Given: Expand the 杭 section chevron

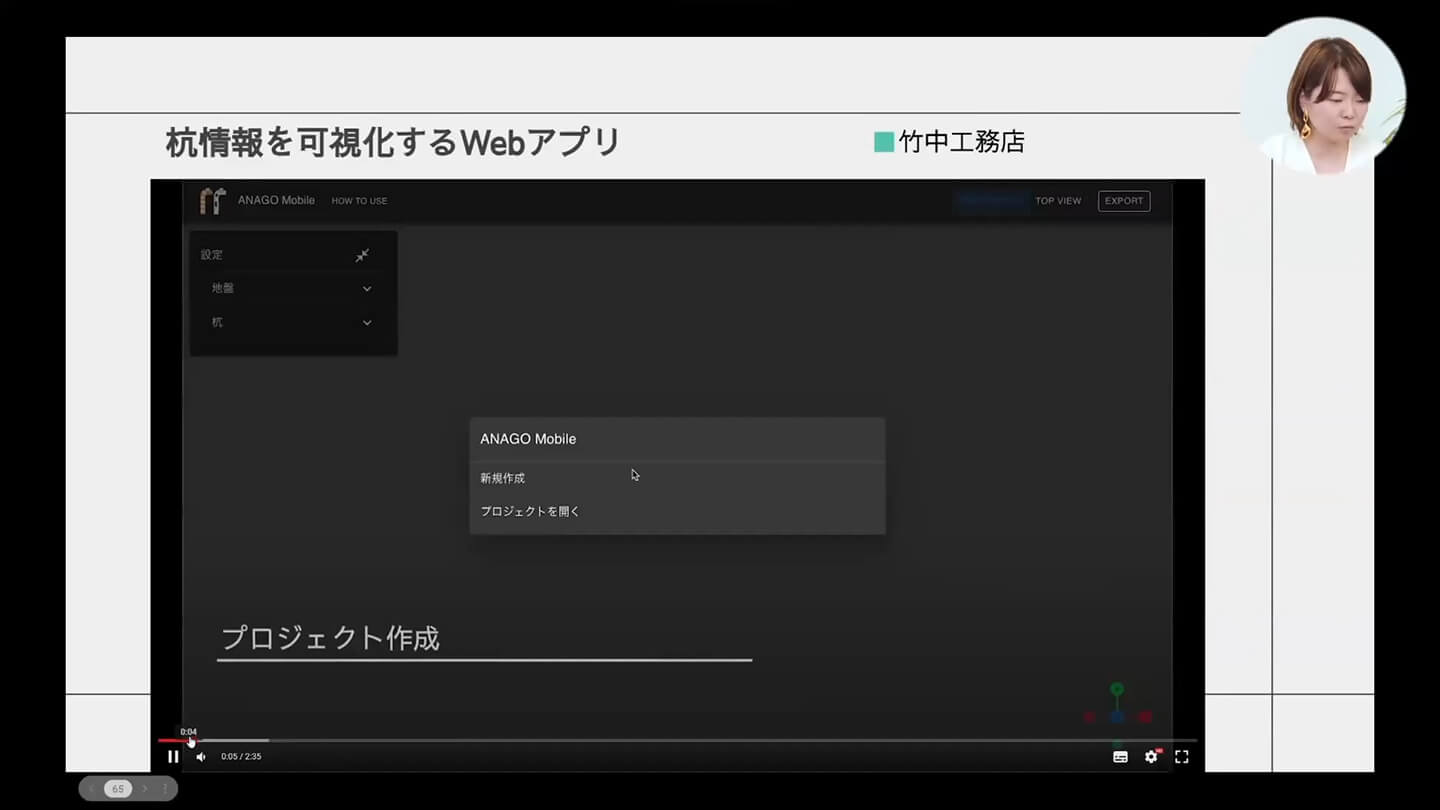Looking at the screenshot, I should click(x=367, y=323).
